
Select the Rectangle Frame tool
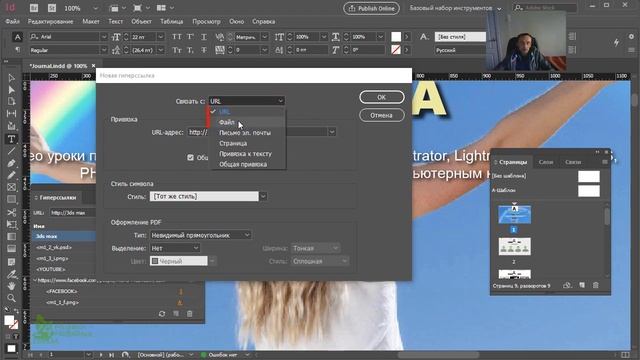11,187
